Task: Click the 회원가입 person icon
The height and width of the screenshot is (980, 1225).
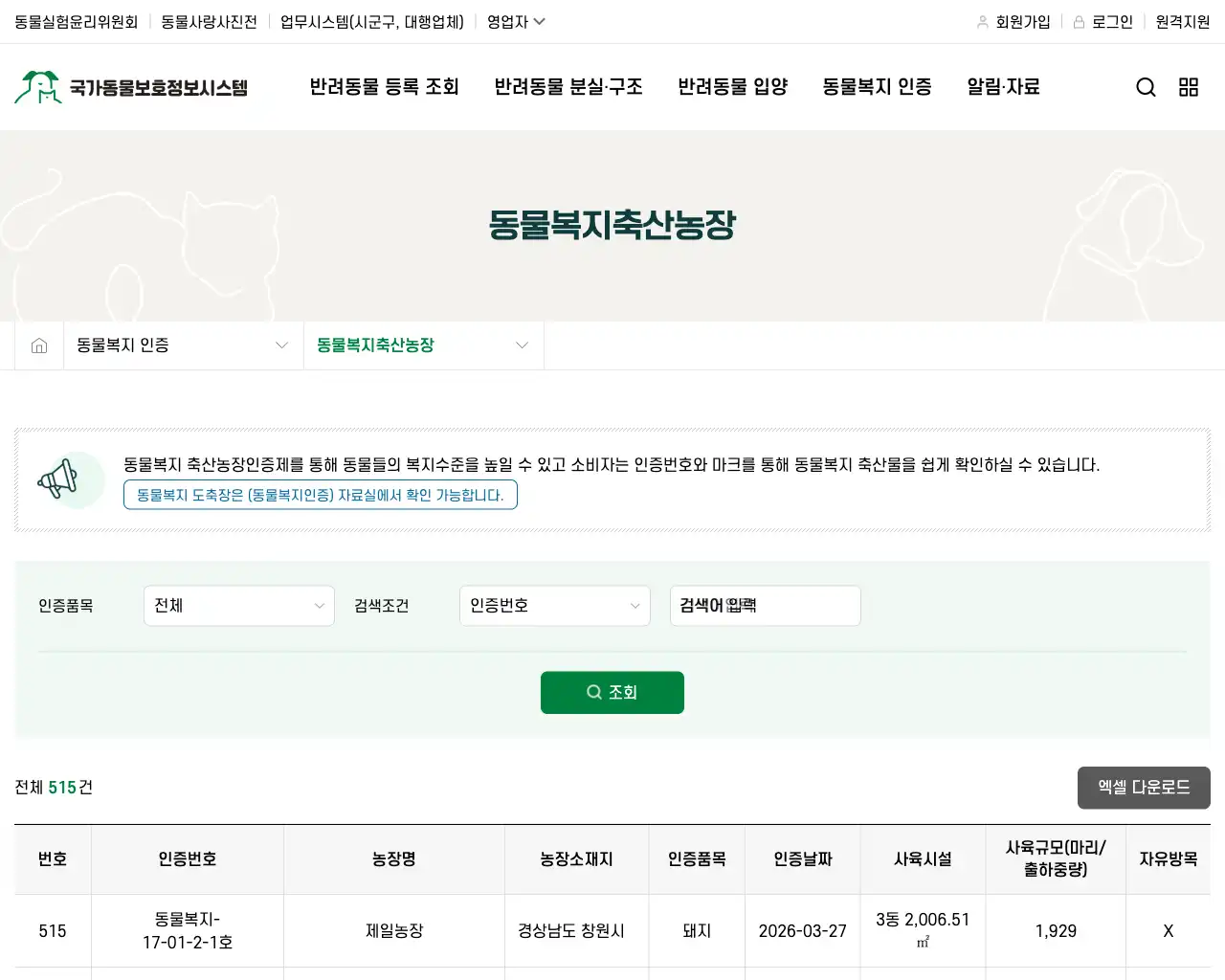Action: point(982,22)
